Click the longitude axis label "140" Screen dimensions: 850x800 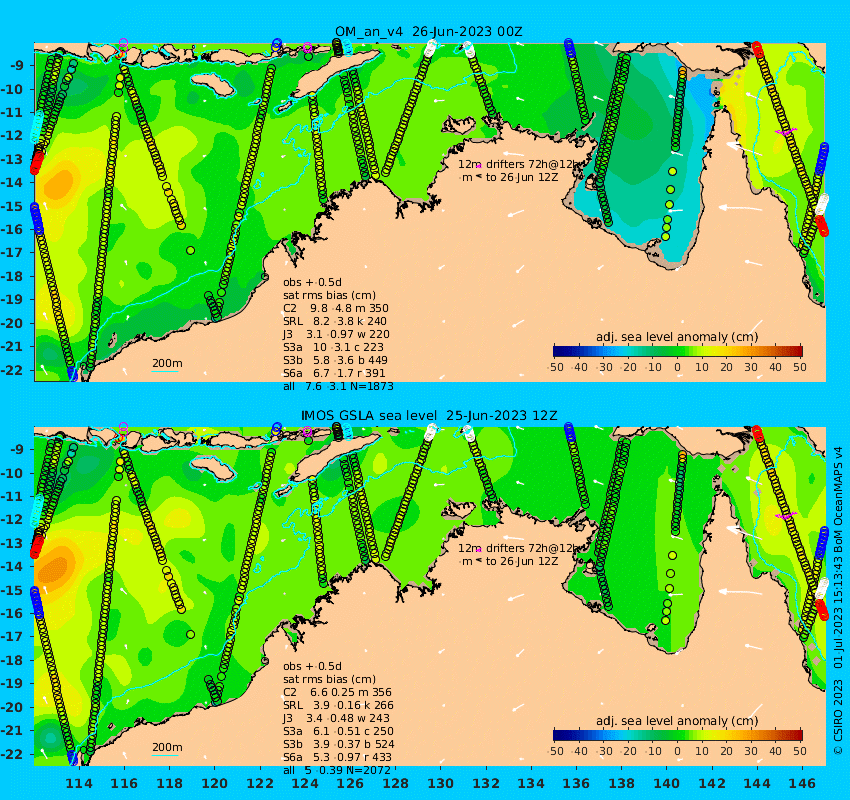(x=667, y=783)
